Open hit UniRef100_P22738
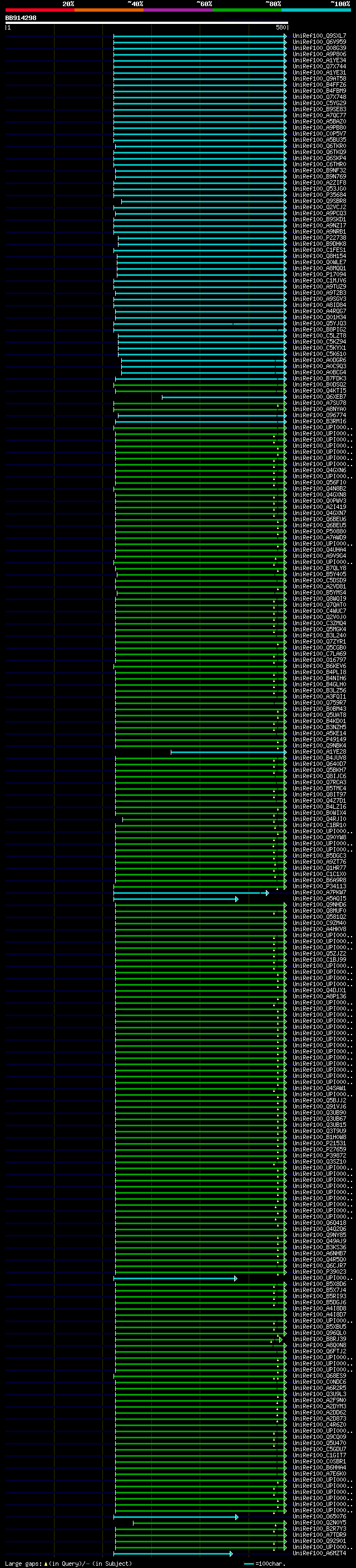This screenshot has height=1568, width=356. 319,238
